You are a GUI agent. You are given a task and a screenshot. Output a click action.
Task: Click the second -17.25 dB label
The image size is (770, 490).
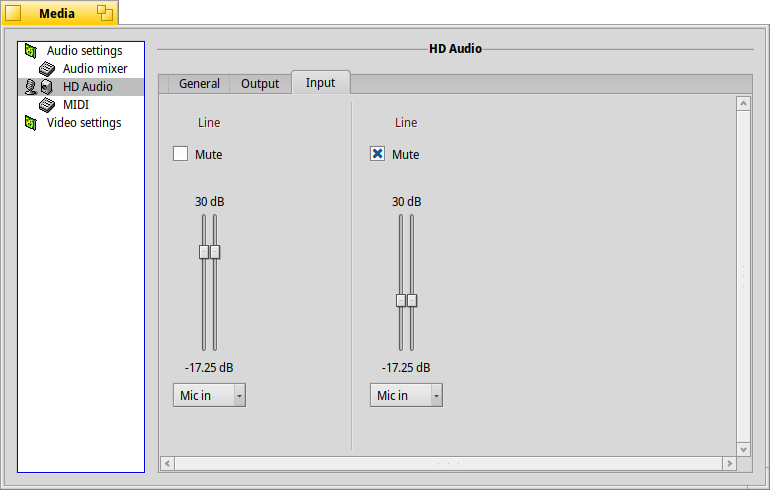point(406,368)
